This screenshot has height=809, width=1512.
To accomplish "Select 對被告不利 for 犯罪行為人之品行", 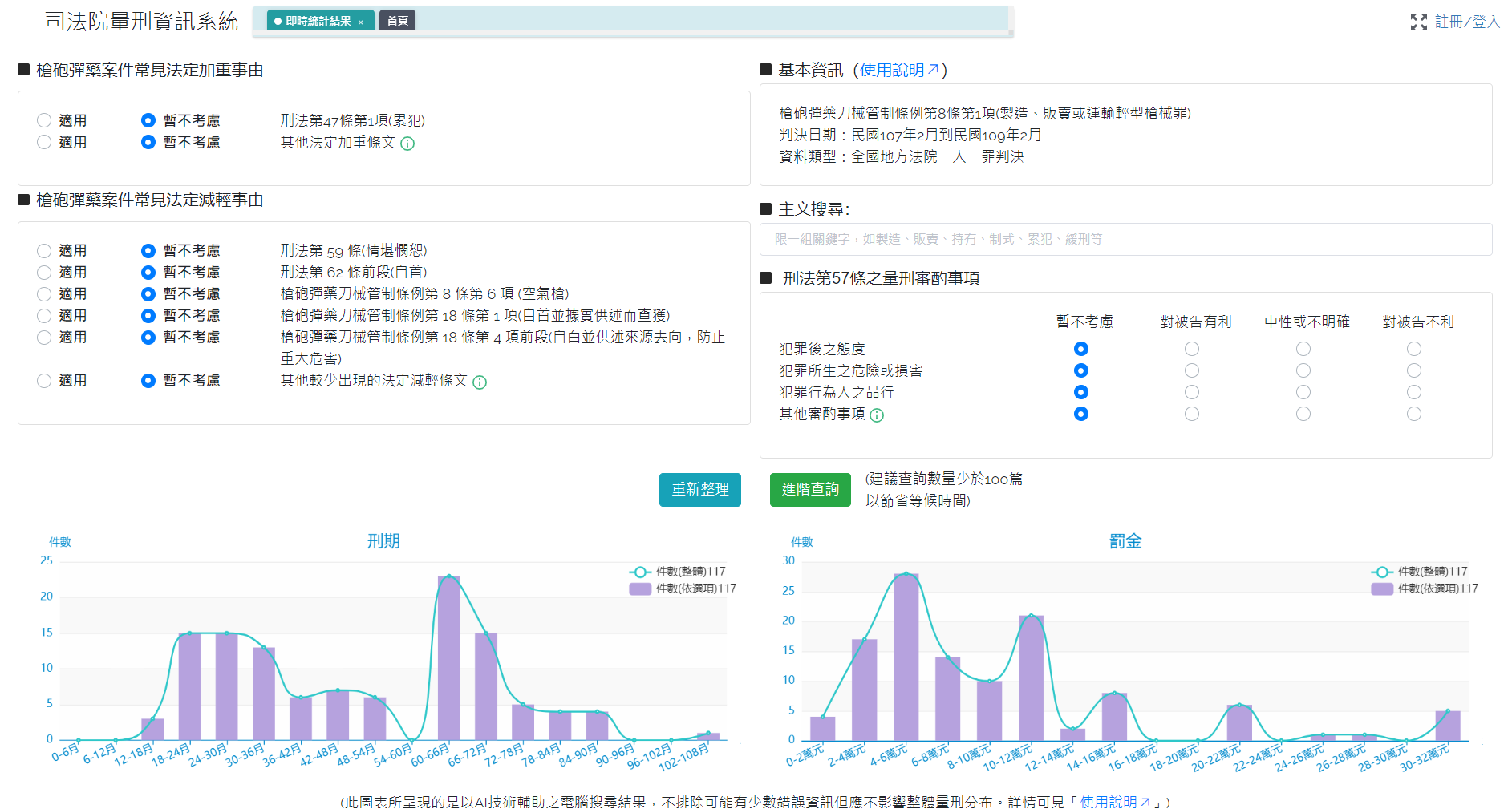I will coord(1414,392).
